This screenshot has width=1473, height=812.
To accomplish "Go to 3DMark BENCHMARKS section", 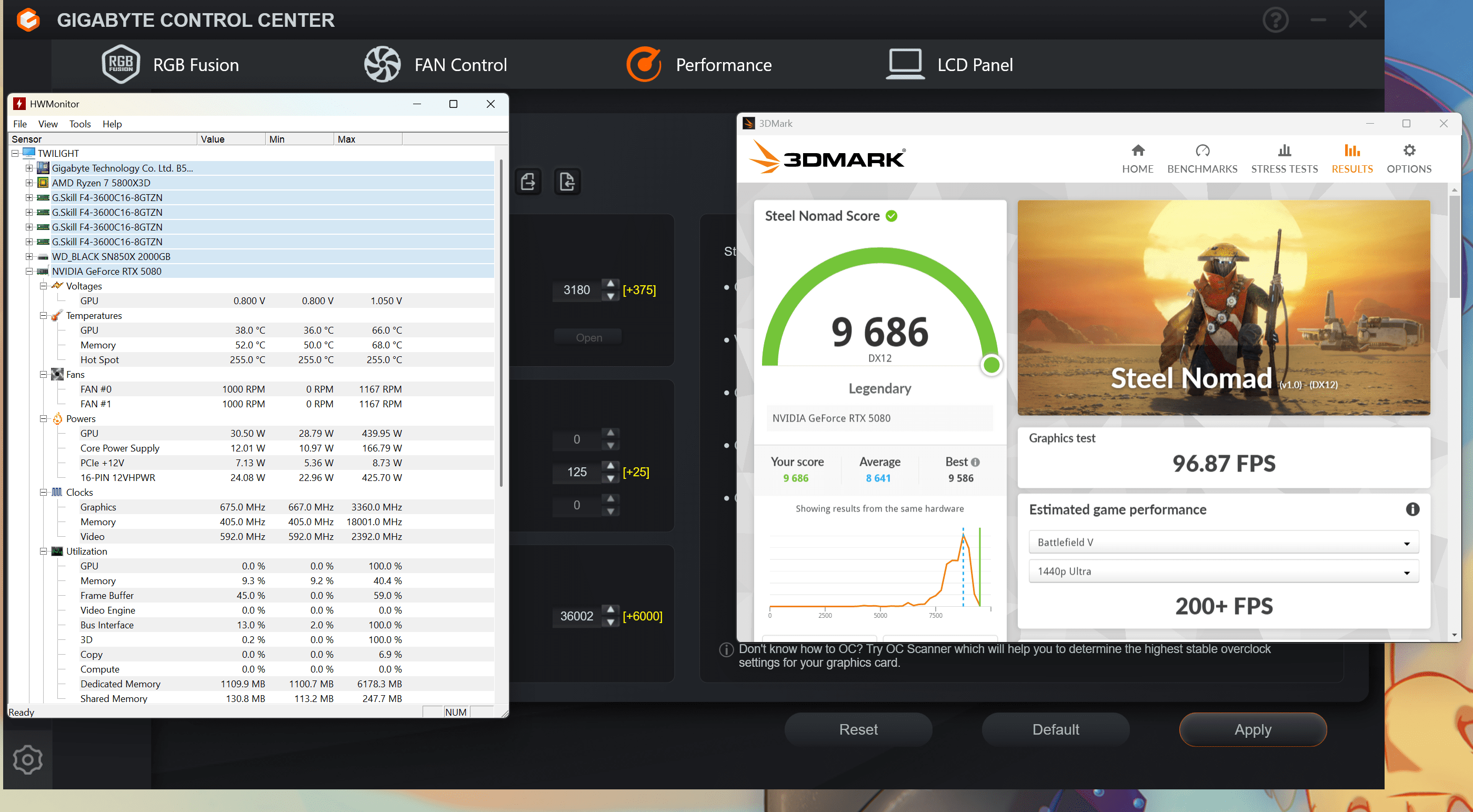I will pos(1201,158).
